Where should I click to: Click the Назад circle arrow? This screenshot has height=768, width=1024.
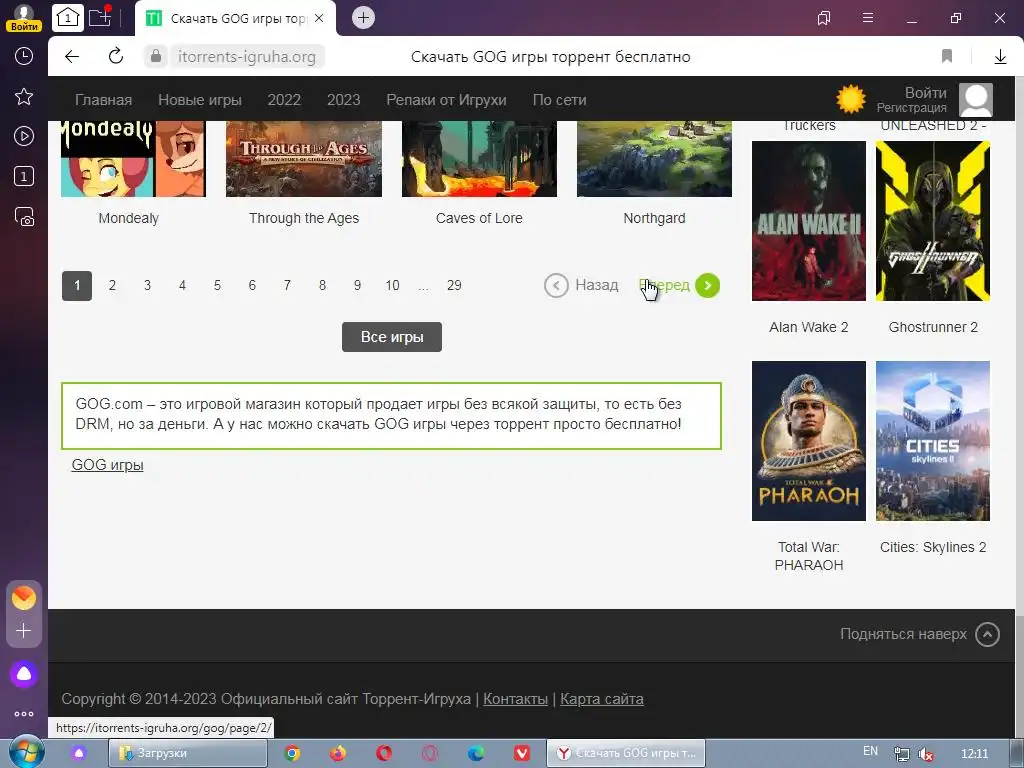point(556,285)
